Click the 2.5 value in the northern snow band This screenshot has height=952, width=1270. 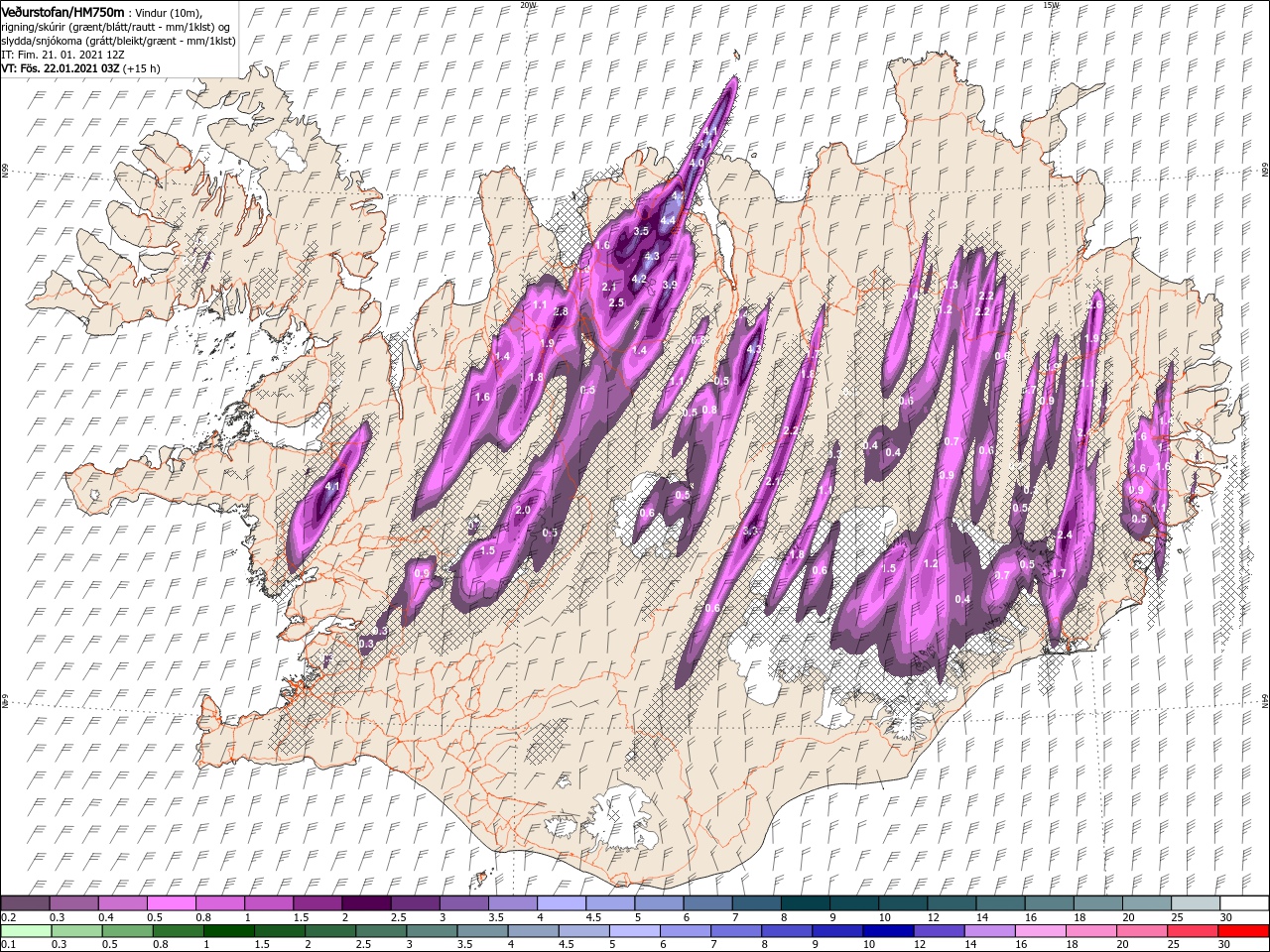[x=616, y=303]
